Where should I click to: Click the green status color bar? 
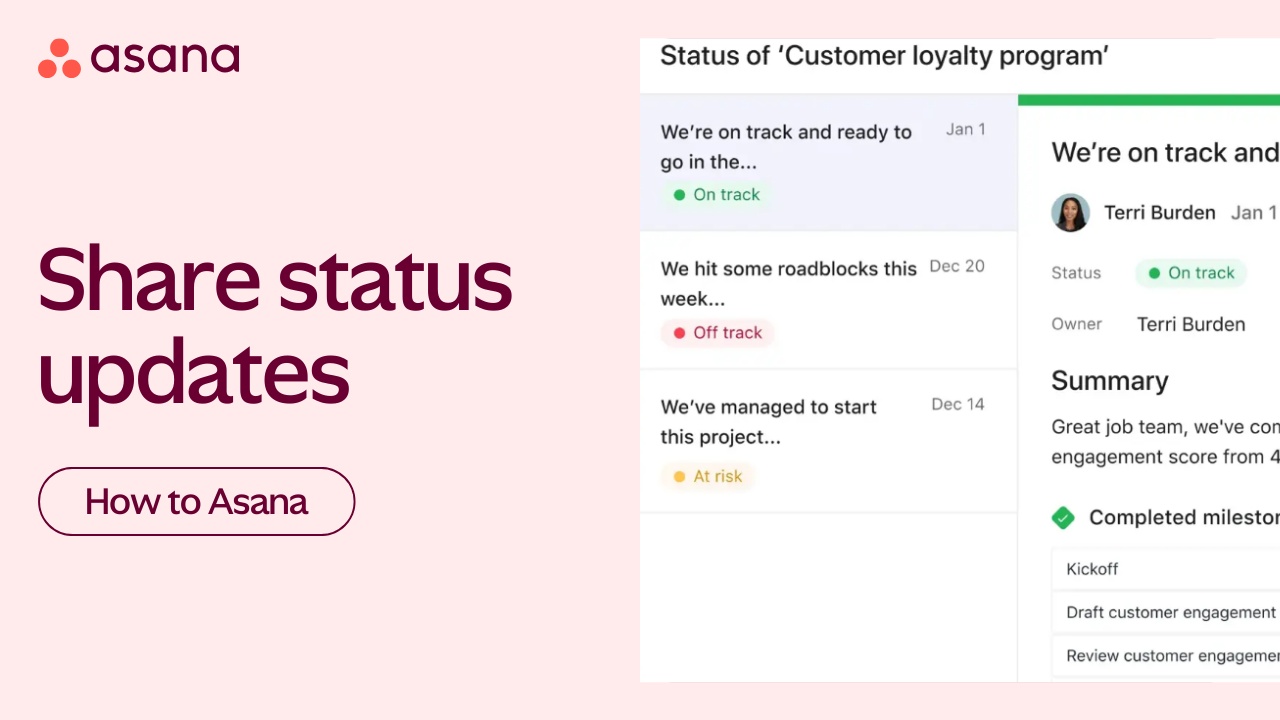coord(1148,100)
